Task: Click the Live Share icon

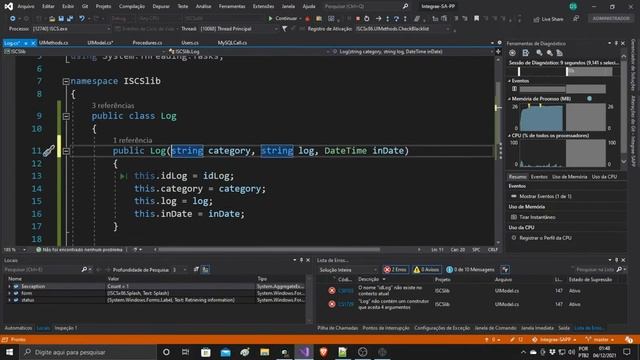Action: (536, 19)
